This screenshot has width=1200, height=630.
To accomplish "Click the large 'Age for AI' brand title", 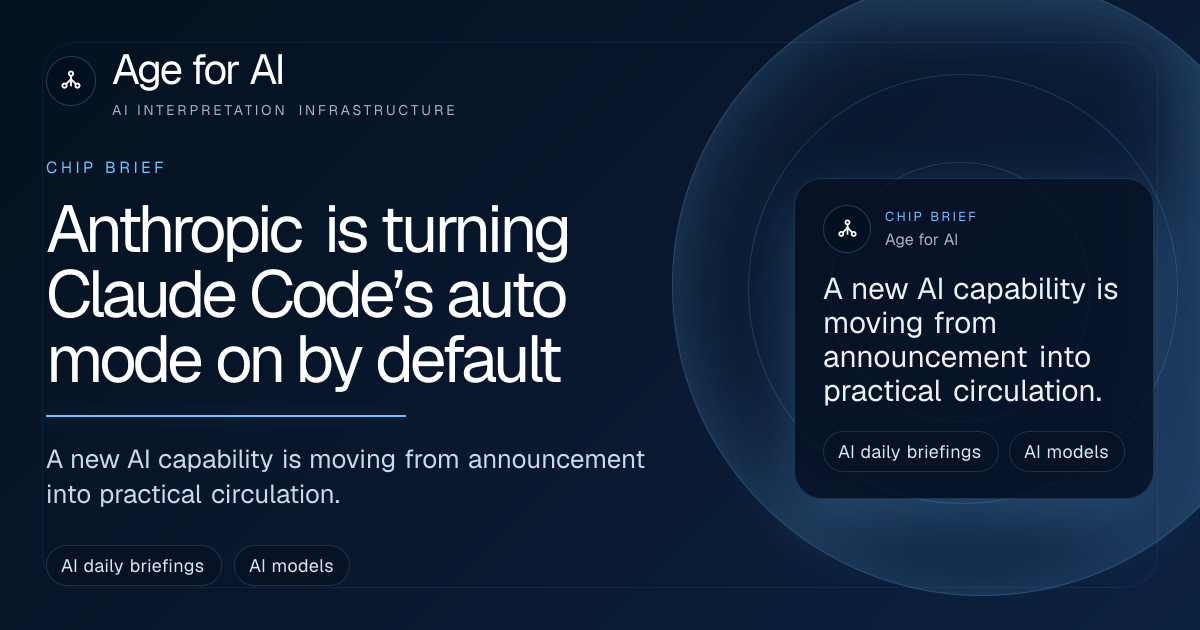I will coord(198,70).
